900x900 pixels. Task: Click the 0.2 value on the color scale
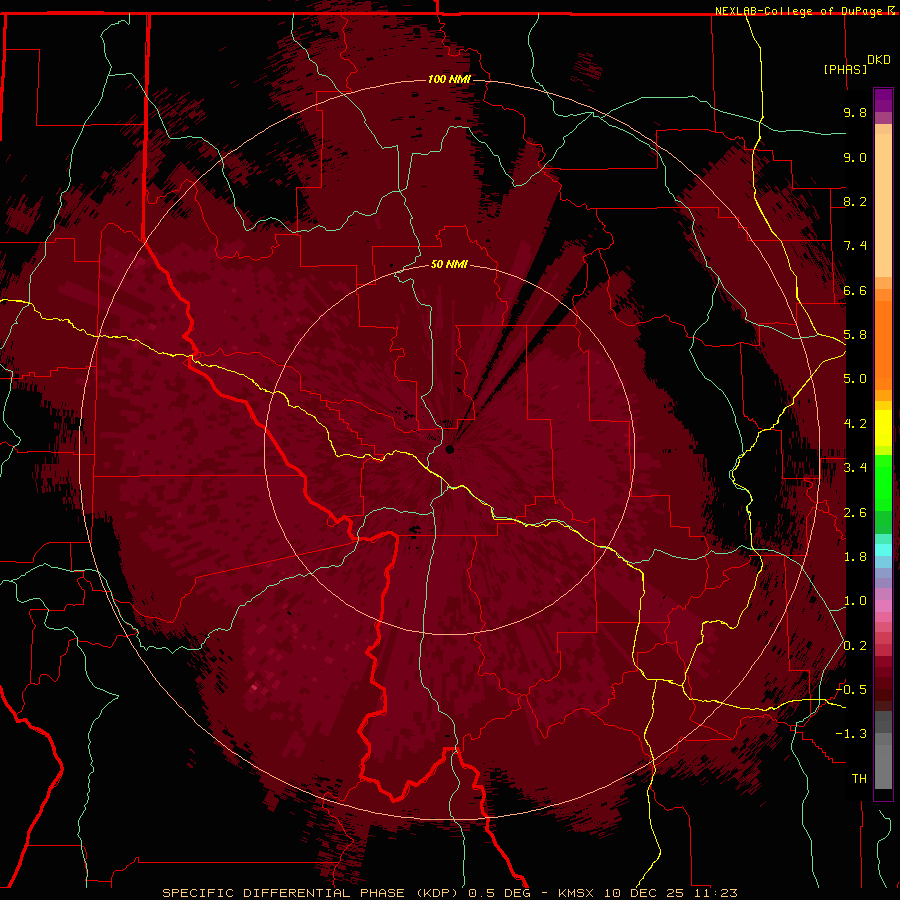point(855,646)
